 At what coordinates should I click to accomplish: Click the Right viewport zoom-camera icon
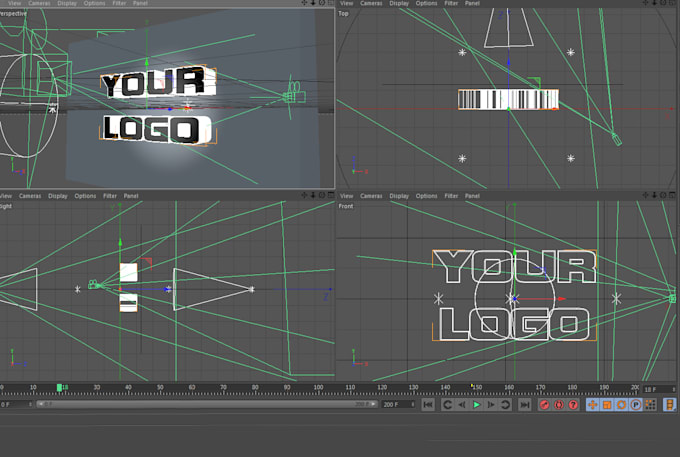[313, 196]
